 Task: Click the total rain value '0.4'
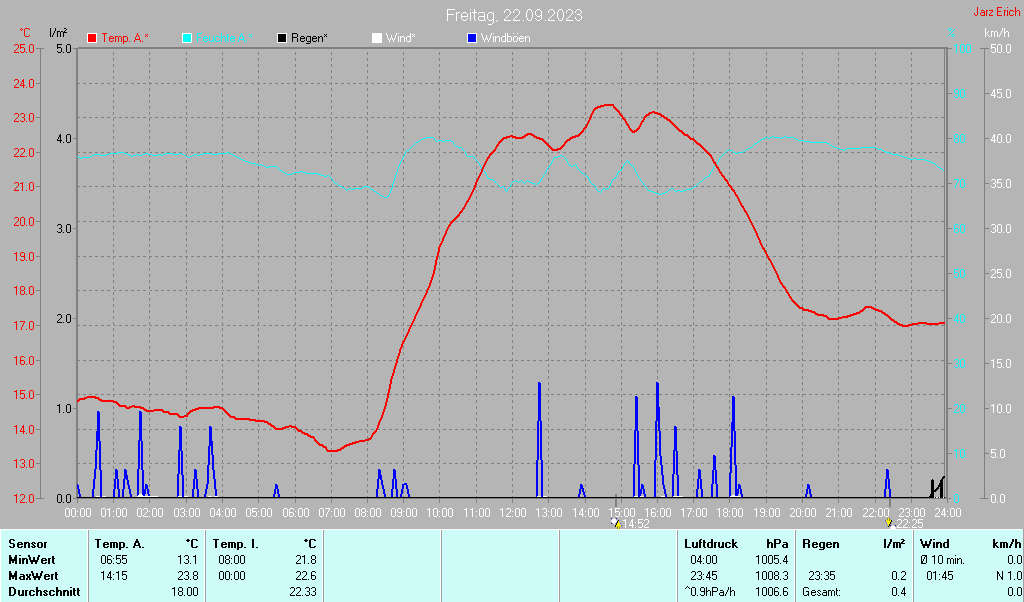[899, 592]
